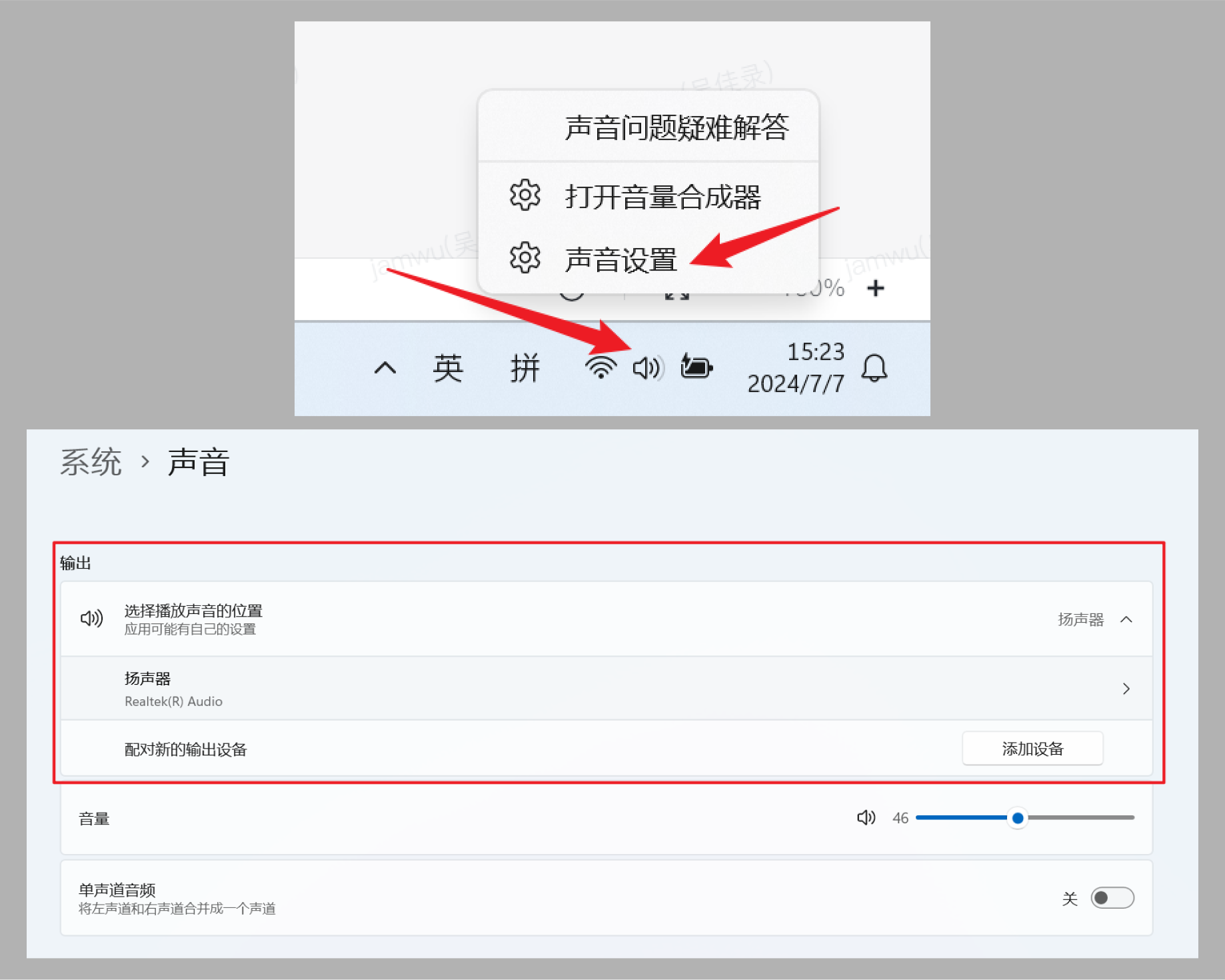The height and width of the screenshot is (980, 1225).
Task: Click the volume slider handle
Action: point(1018,818)
